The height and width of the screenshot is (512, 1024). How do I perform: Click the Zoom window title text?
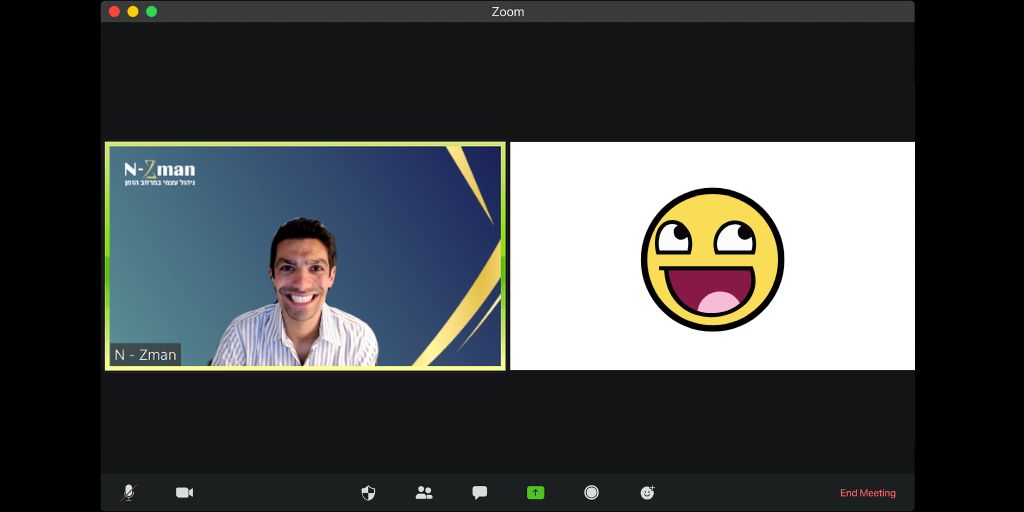(x=507, y=12)
